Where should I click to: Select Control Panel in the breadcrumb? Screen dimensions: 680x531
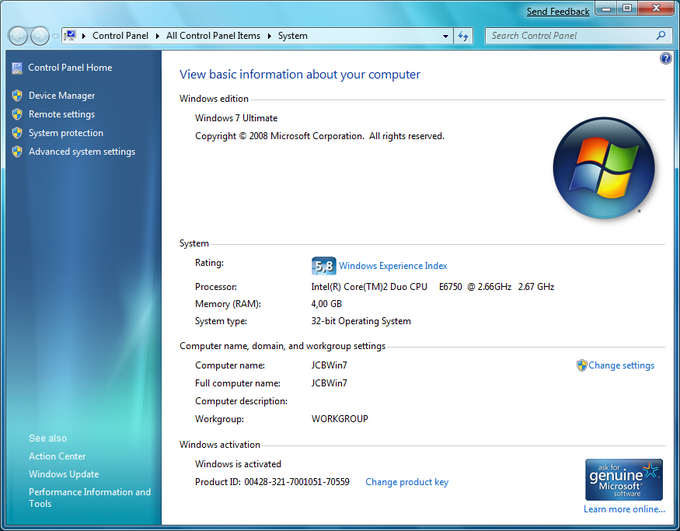pos(120,36)
